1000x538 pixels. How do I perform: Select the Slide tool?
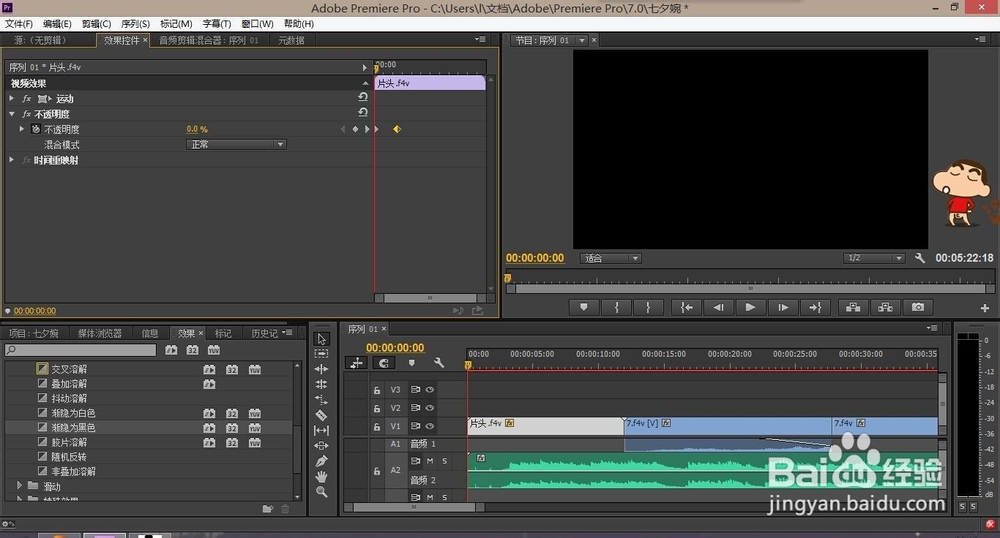(321, 446)
